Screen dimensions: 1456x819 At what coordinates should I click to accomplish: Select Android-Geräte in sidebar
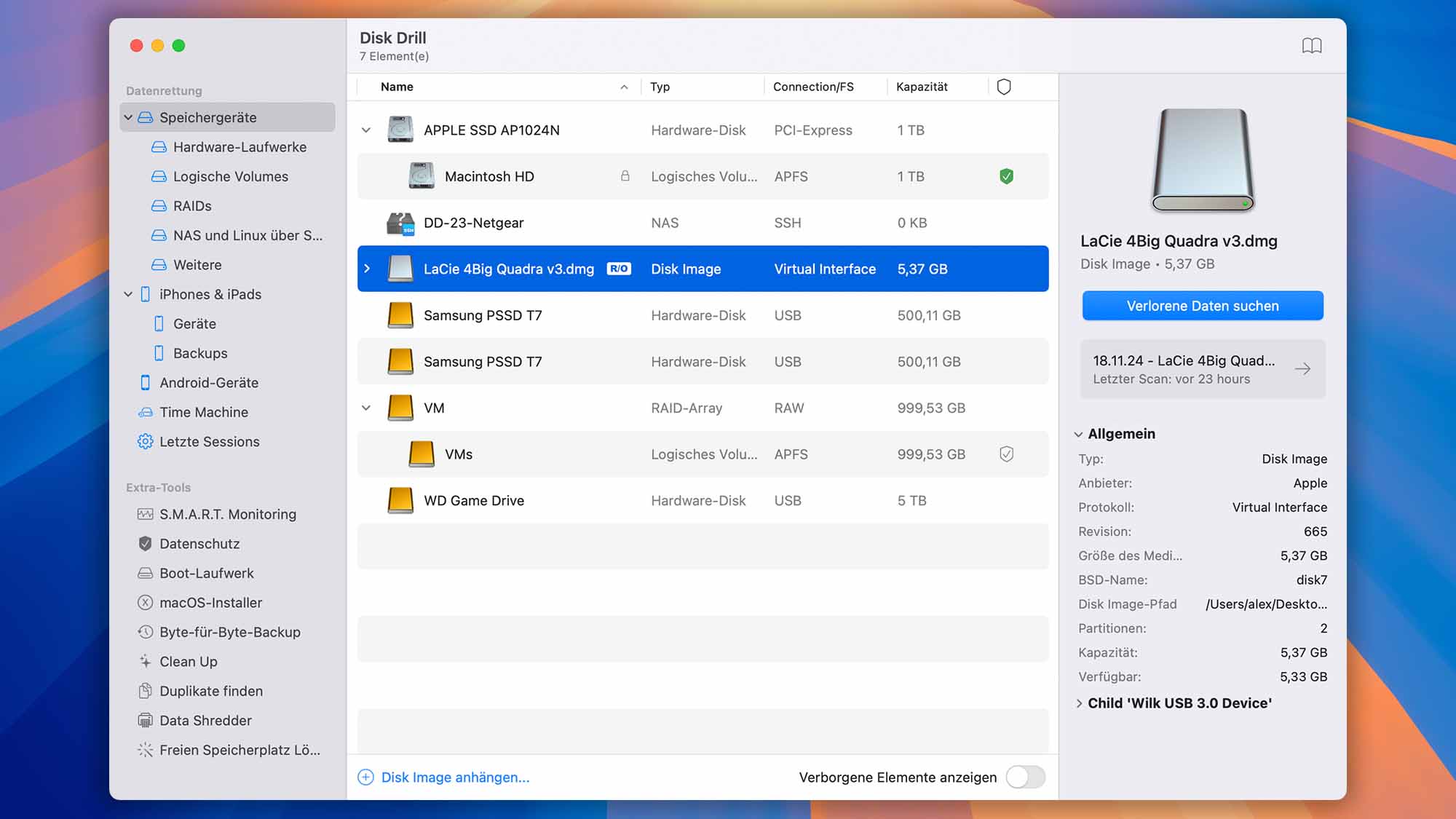(208, 383)
